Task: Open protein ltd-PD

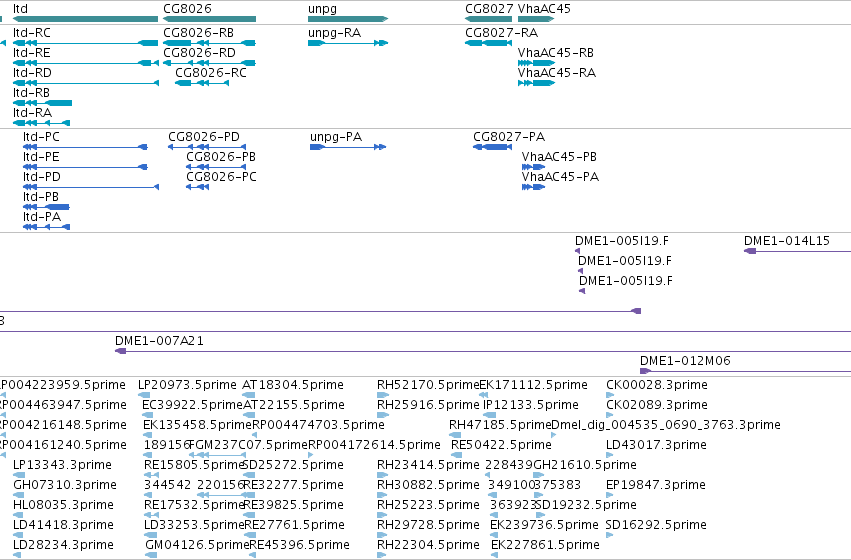Action: 42,177
